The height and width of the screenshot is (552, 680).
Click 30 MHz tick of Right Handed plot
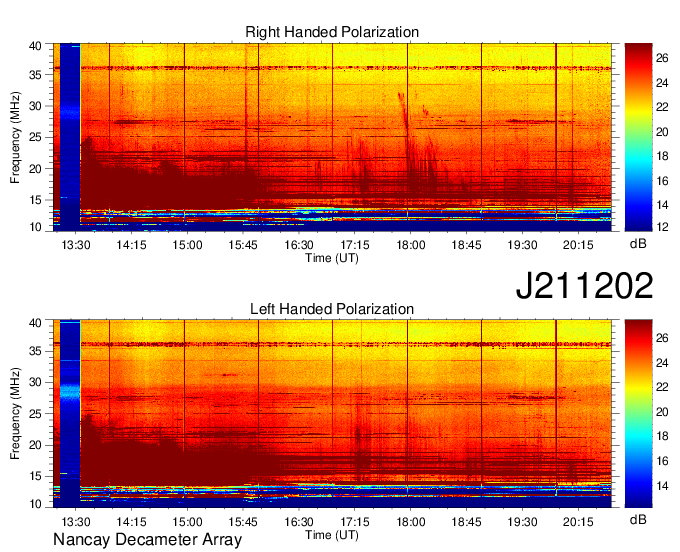[35, 106]
